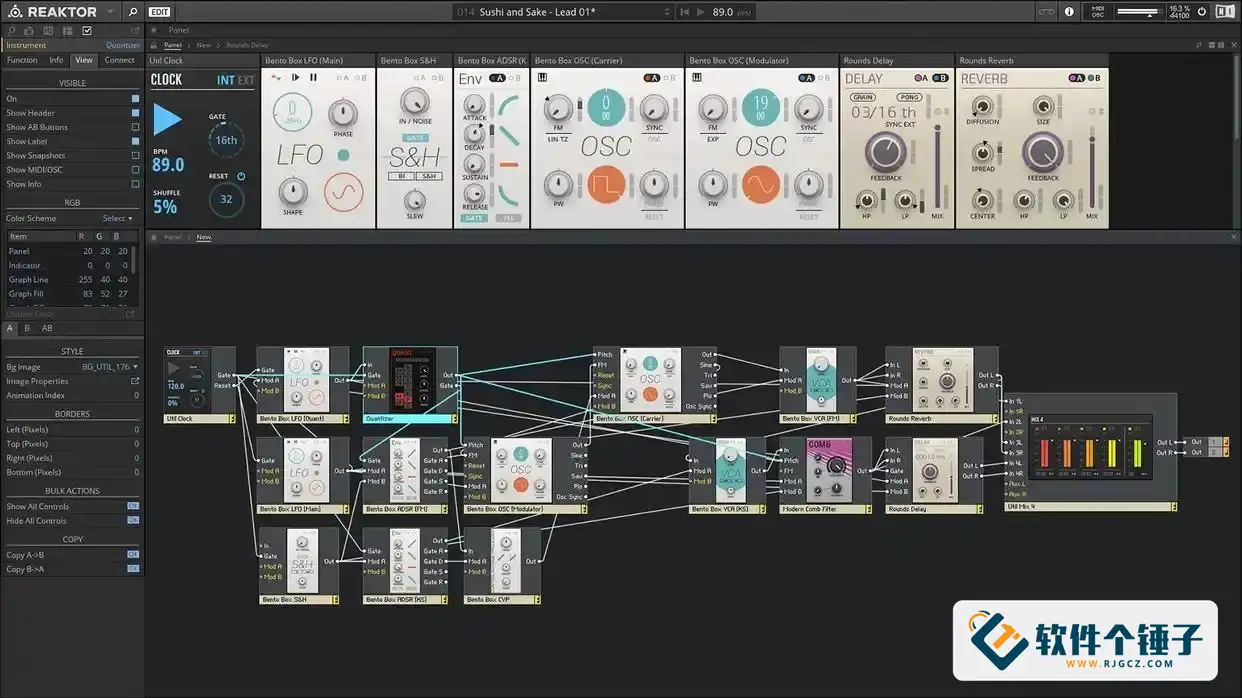
Task: Click the LFO sine waveform circle icon
Action: (344, 190)
